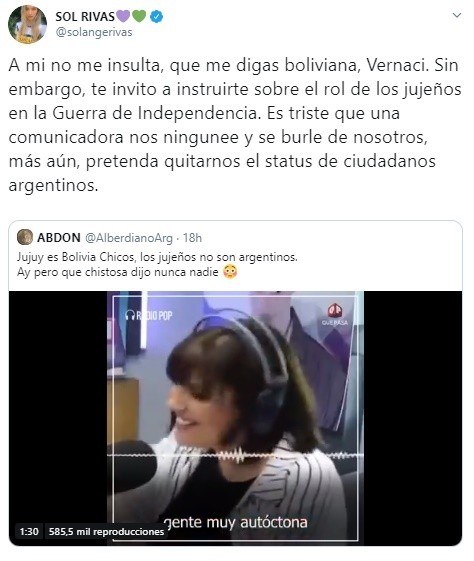
Task: Open ABDON profile avatar
Action: (25, 237)
